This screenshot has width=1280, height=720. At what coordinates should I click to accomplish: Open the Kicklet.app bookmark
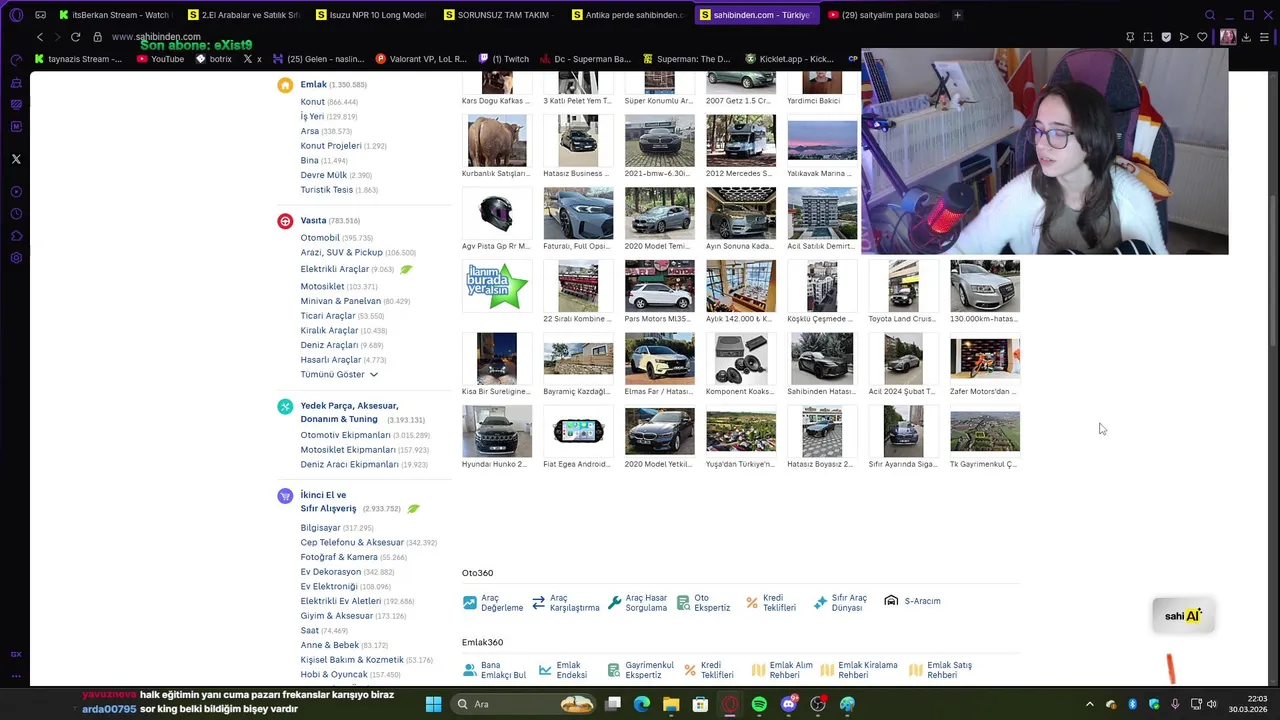pyautogui.click(x=789, y=59)
